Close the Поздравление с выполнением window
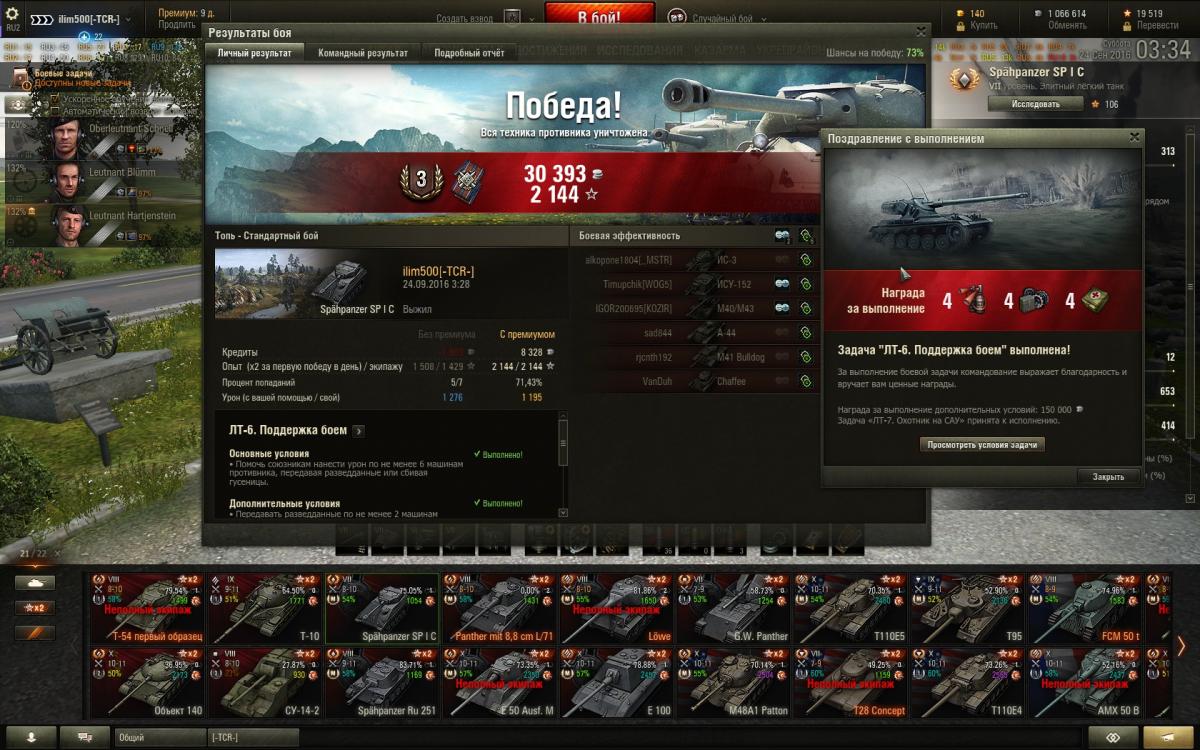 (1133, 138)
